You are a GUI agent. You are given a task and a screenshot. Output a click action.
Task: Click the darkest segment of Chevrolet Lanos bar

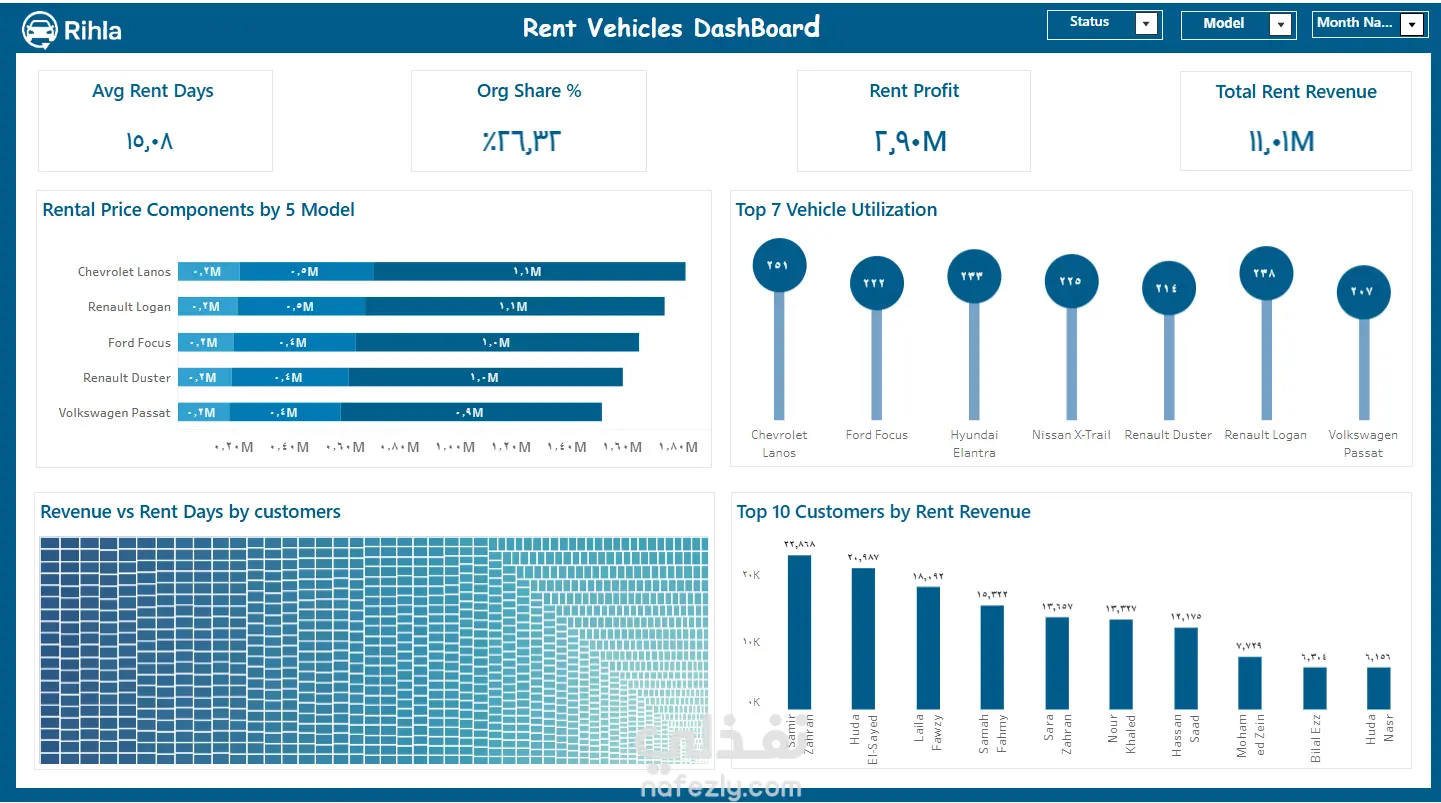[530, 271]
